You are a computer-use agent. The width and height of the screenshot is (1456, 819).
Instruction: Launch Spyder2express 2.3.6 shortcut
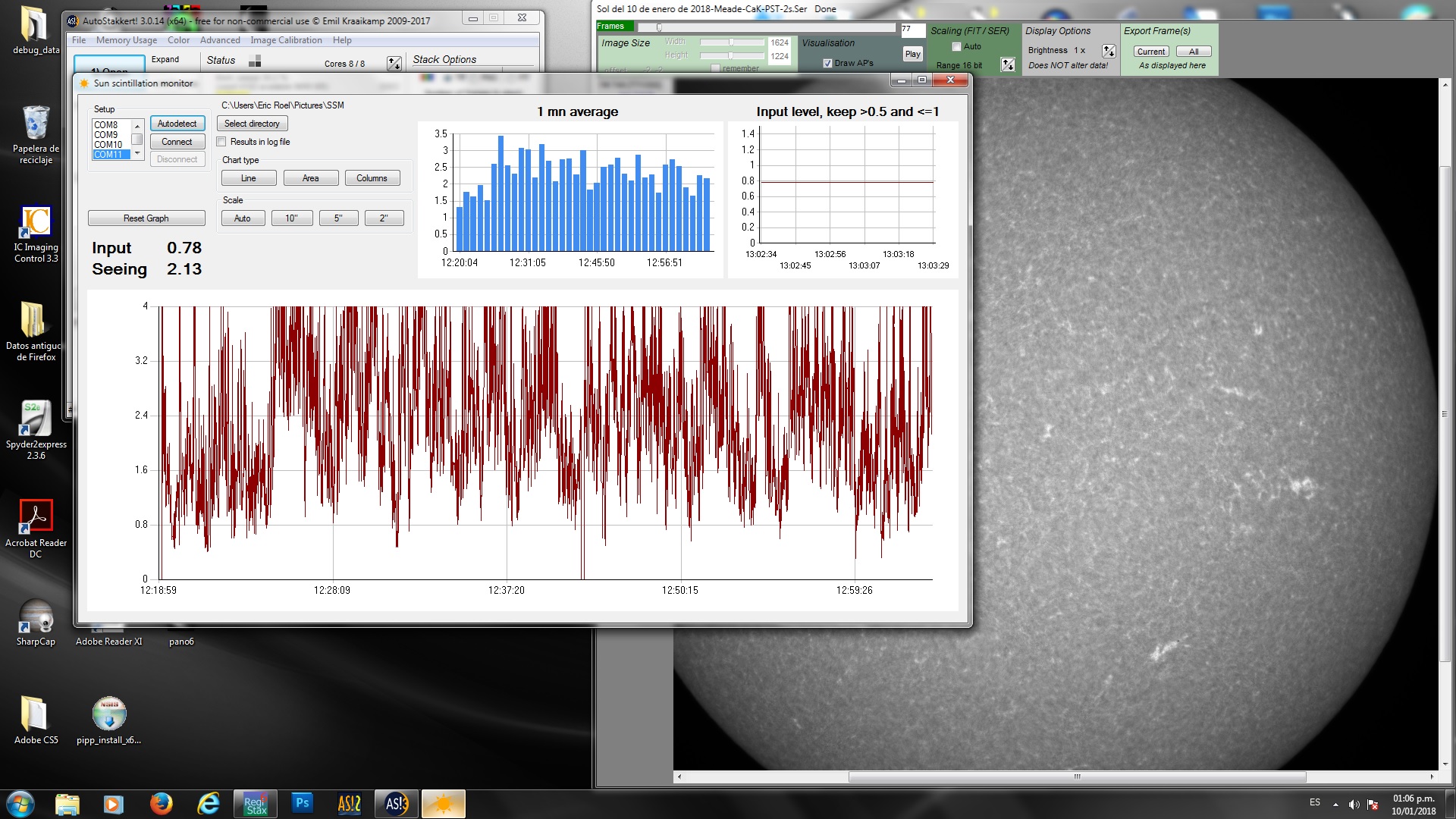click(x=36, y=429)
